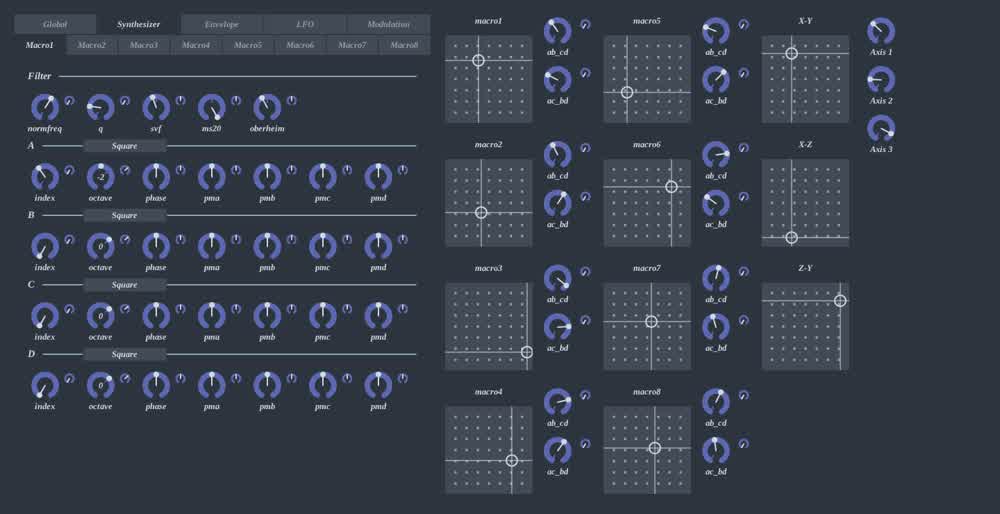1000x514 pixels.
Task: Click the filter oberheim knob
Action: (x=267, y=108)
